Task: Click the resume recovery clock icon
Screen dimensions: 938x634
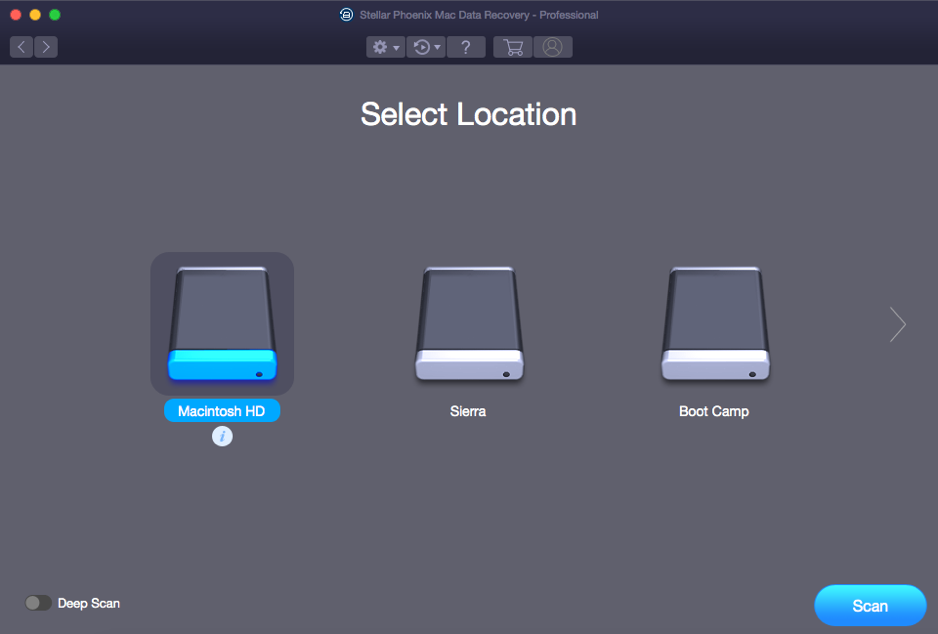Action: [421, 46]
